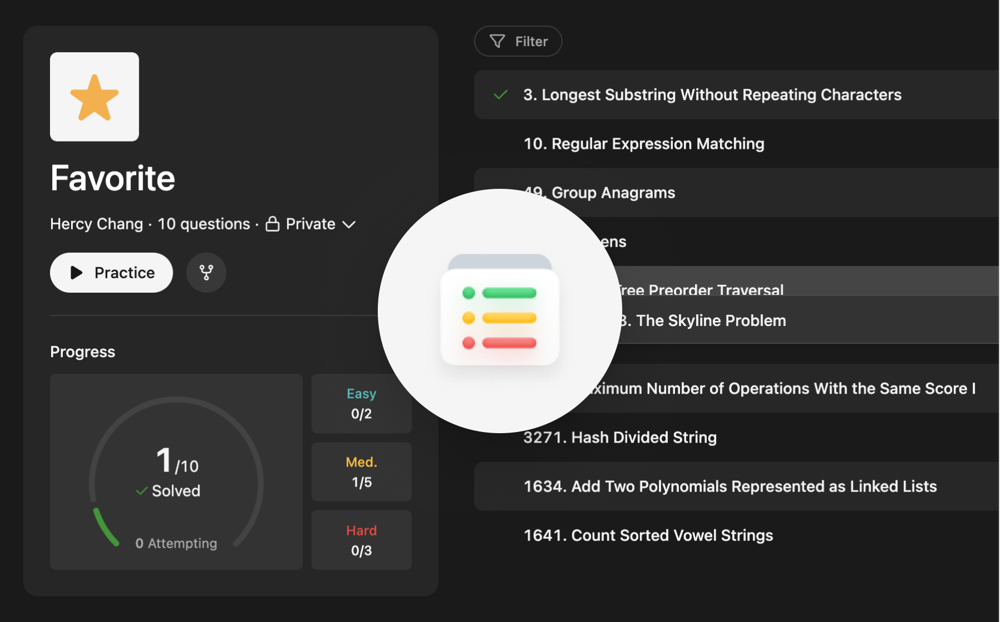Click the fork list icon button

pos(206,272)
